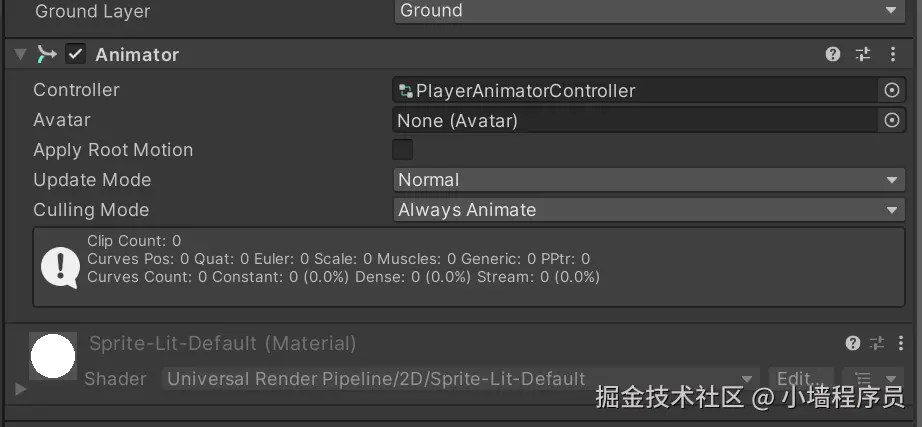Screen dimensions: 922x427
Task: Open Avatar object picker
Action: 892,120
